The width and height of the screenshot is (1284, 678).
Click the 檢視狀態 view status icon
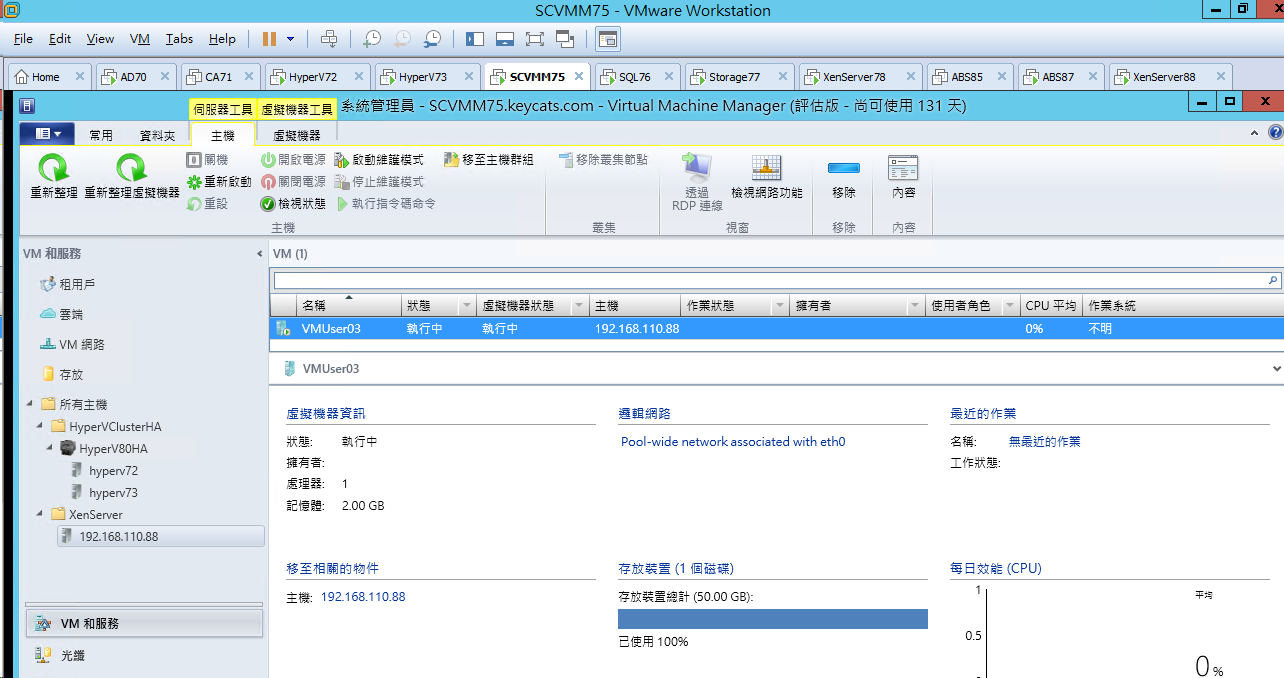point(268,204)
